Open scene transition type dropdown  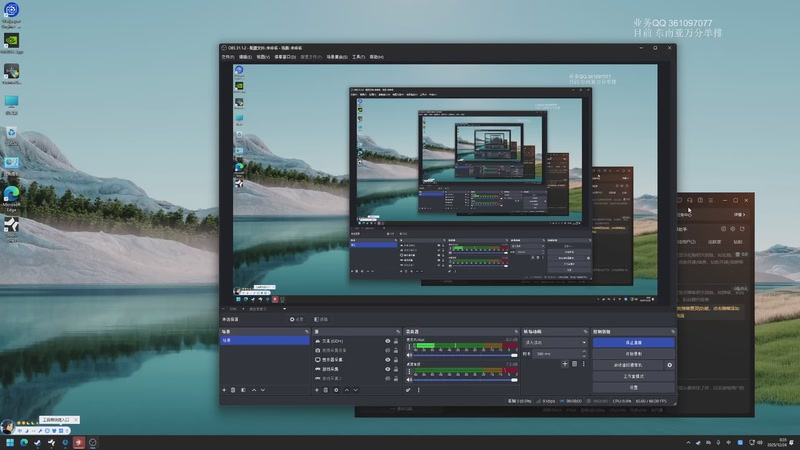pos(555,342)
